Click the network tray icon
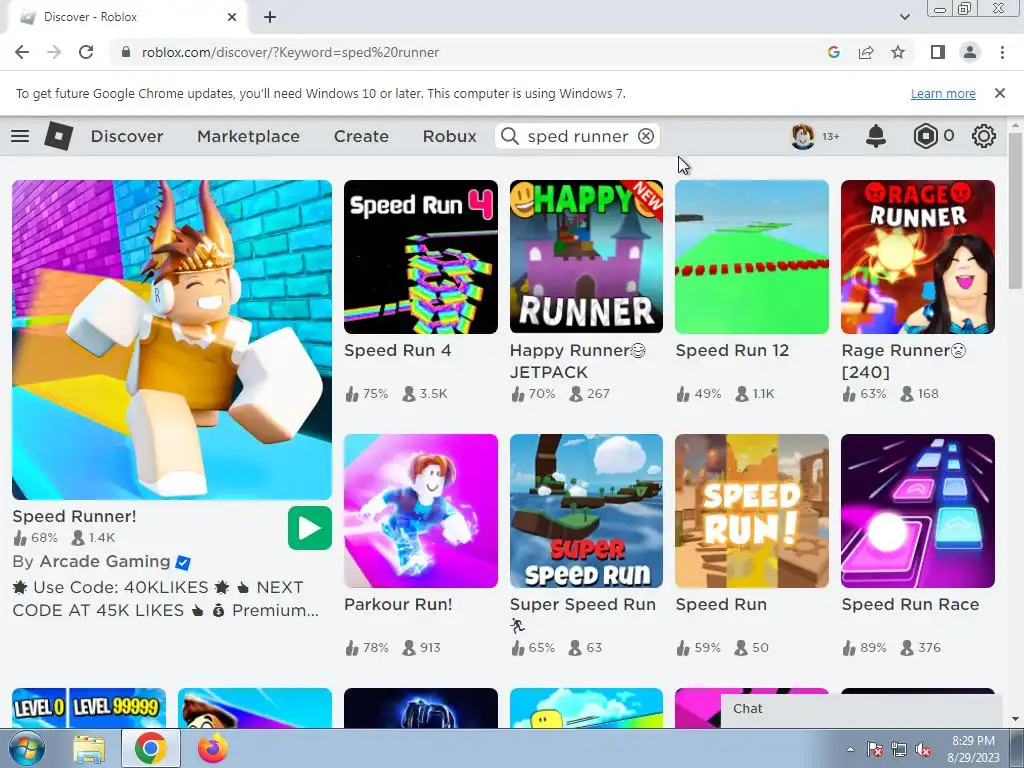Image resolution: width=1024 pixels, height=768 pixels. click(899, 750)
